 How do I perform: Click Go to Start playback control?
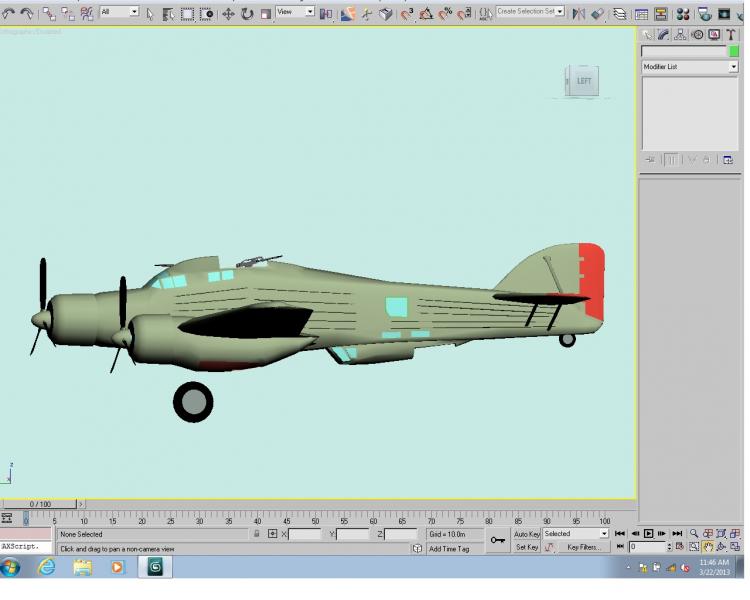[x=619, y=533]
